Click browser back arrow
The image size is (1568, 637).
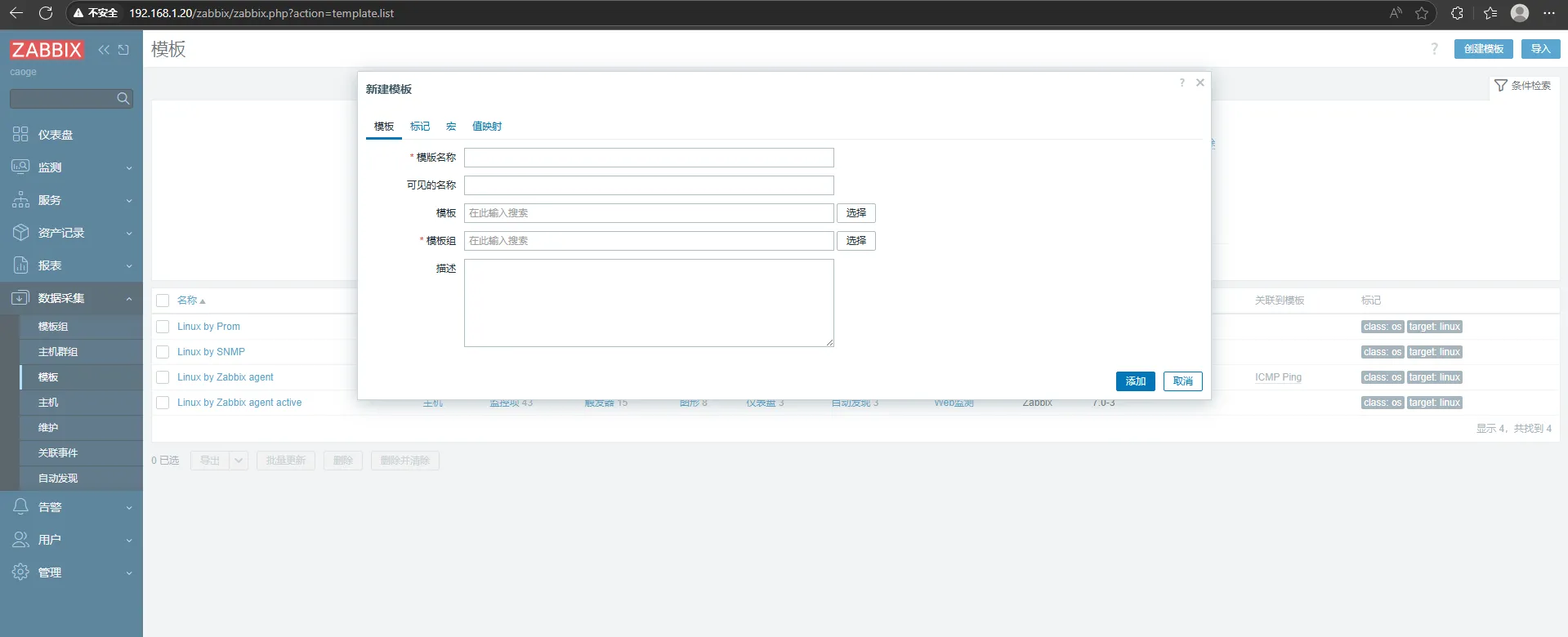tap(16, 13)
